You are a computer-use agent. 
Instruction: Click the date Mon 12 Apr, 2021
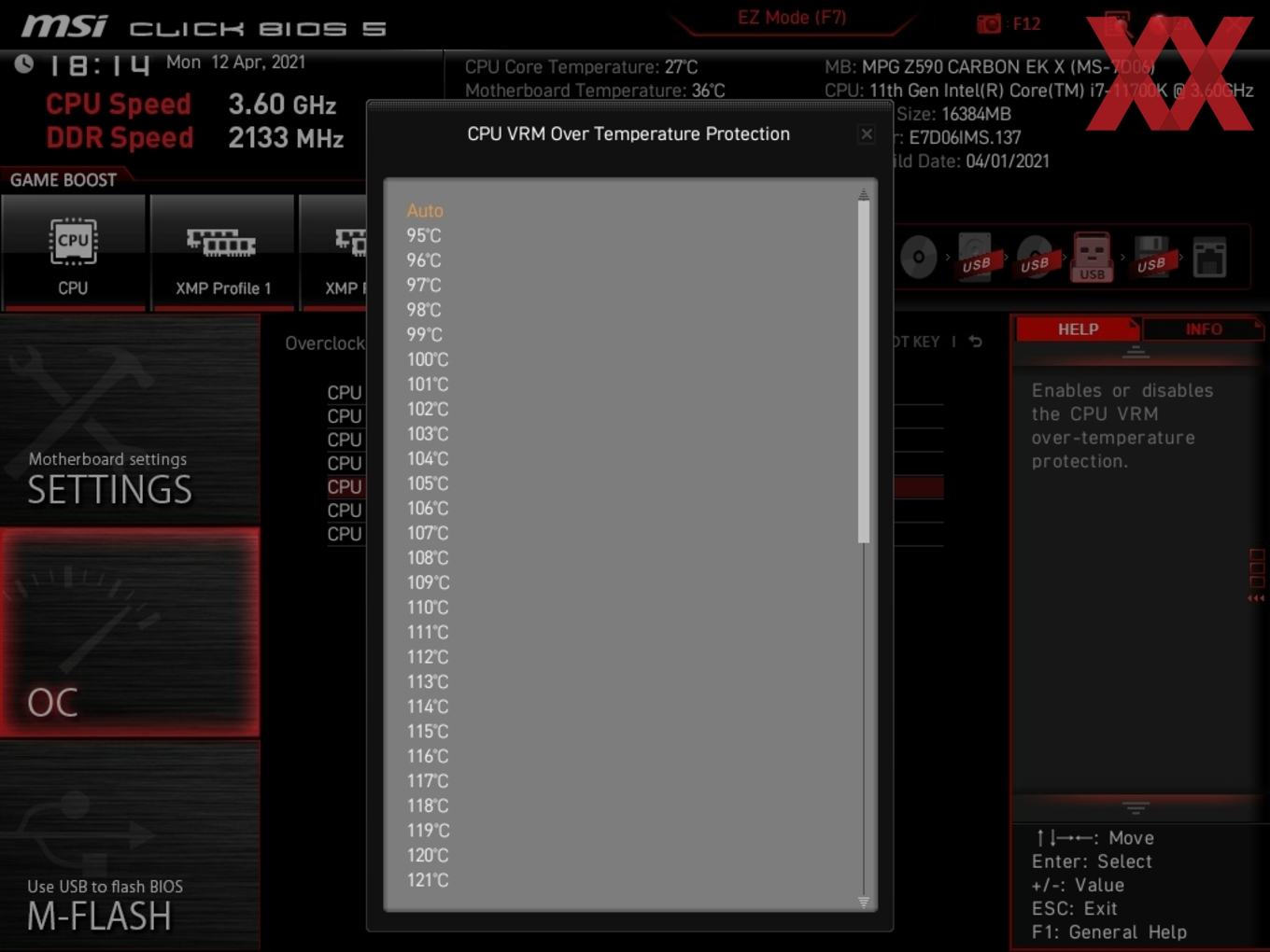(235, 63)
